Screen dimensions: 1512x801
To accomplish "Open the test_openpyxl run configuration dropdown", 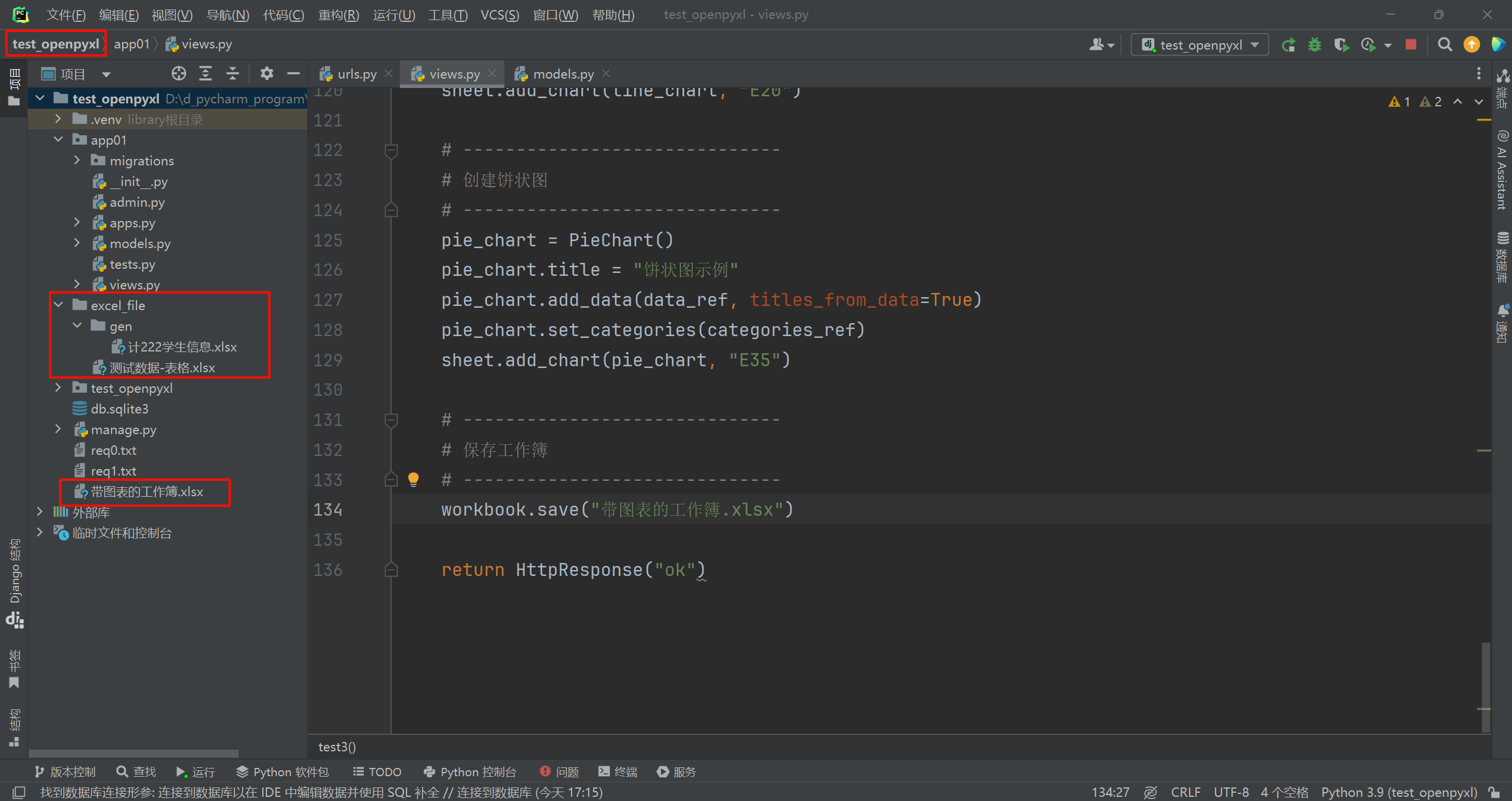I will (1199, 45).
